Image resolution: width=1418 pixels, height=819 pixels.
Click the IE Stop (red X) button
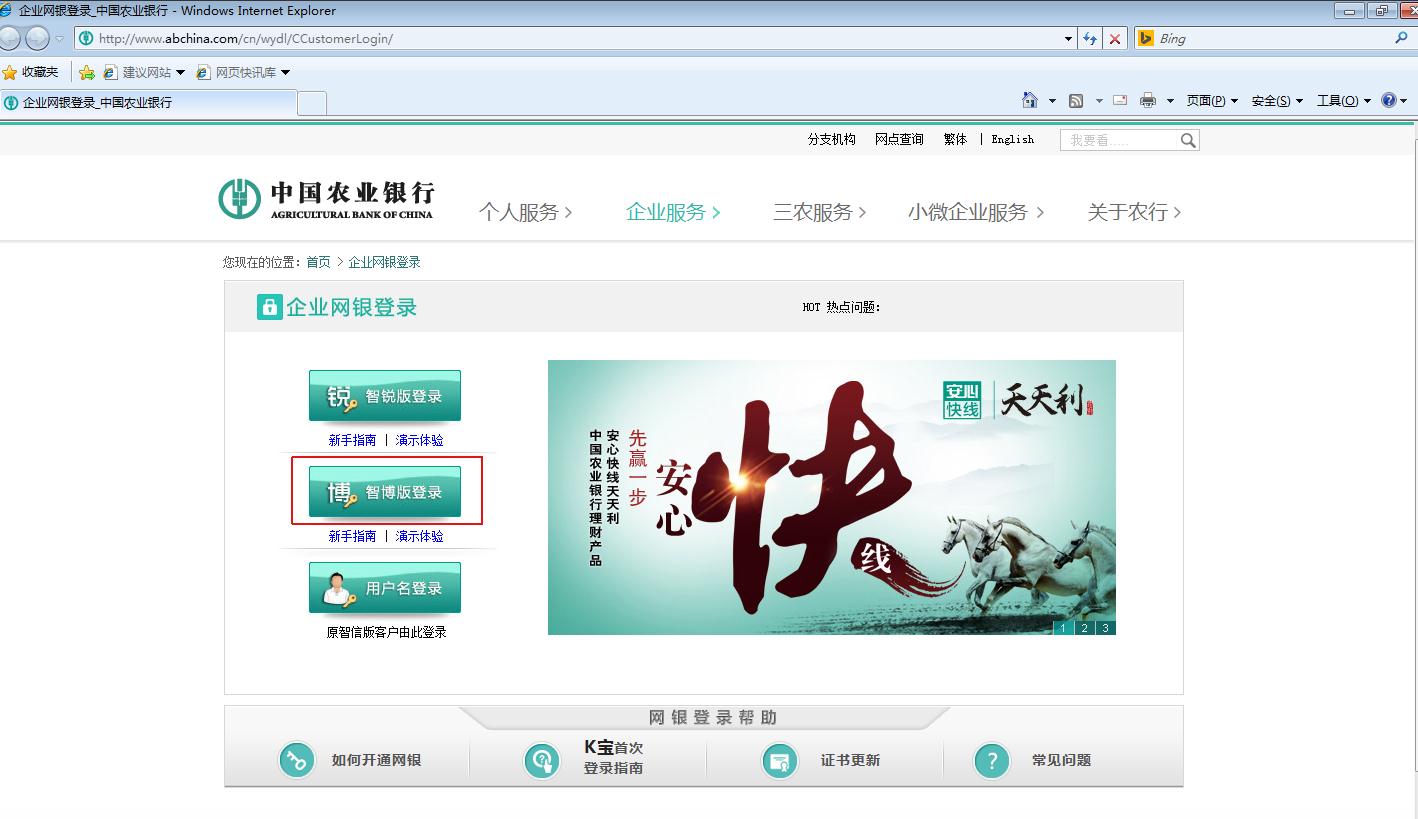pos(1115,39)
